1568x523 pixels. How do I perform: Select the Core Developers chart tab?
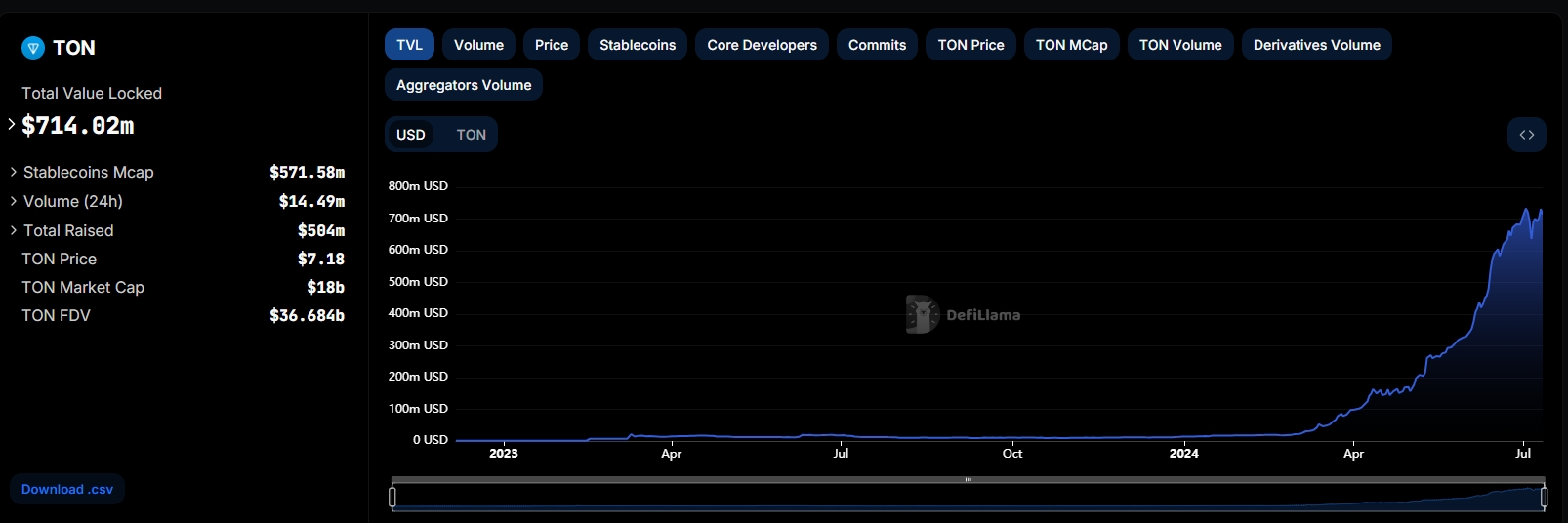point(762,45)
